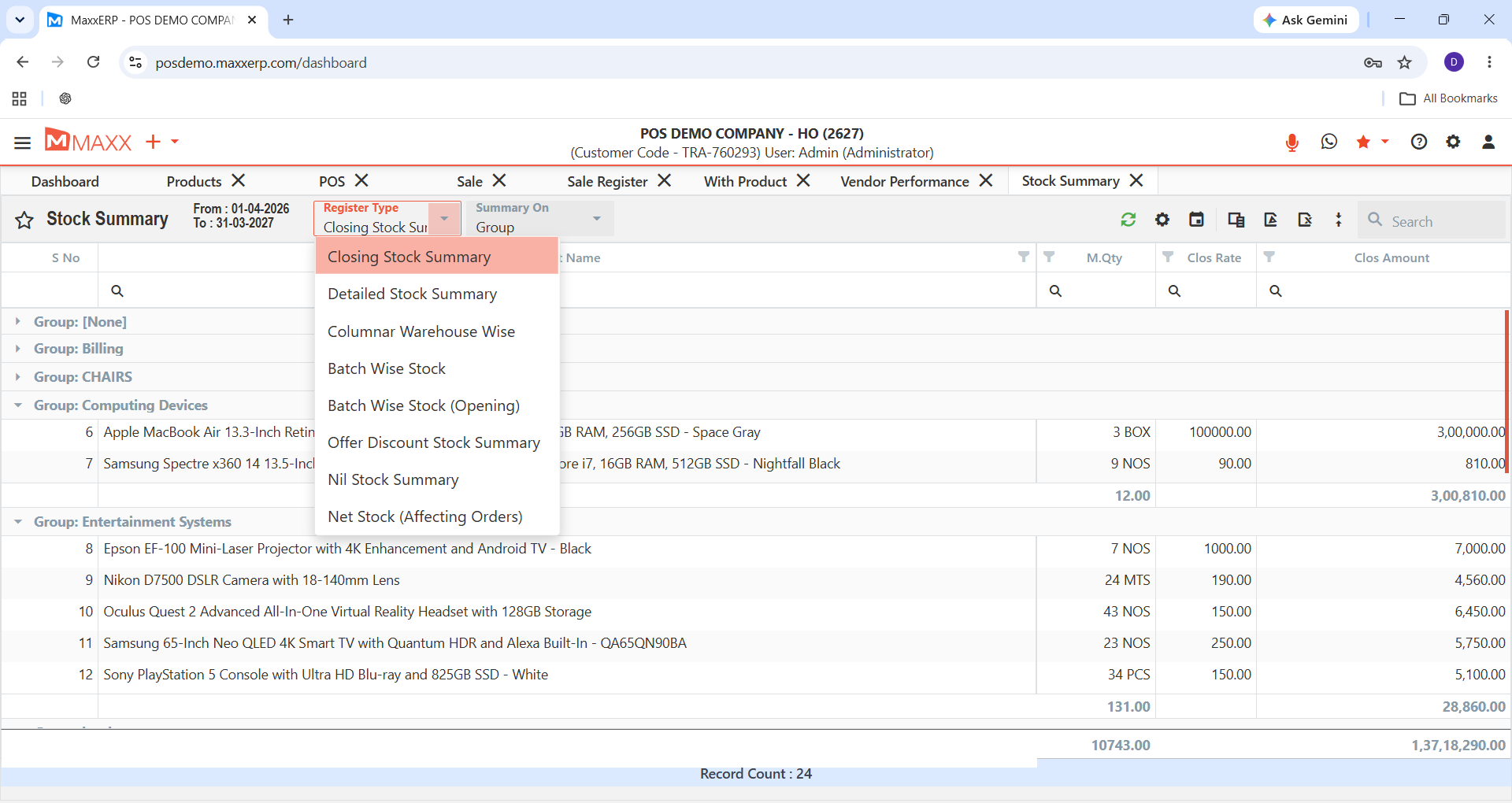Viewport: 1512px width, 803px height.
Task: Click the red favorites star icon
Action: pyautogui.click(x=1363, y=142)
